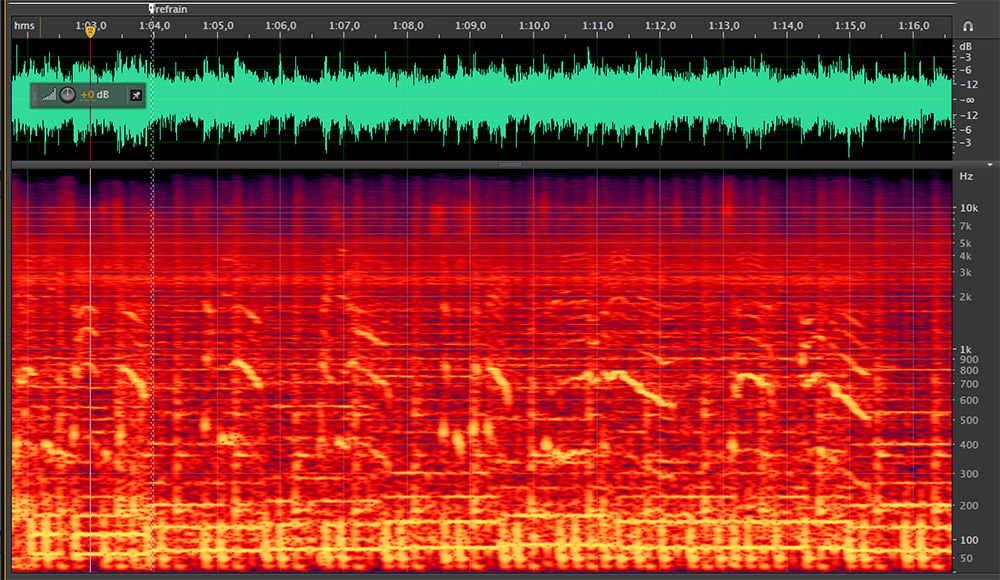Click the volume ramp icon in HUD
Screen dimensions: 1000x580
point(49,95)
